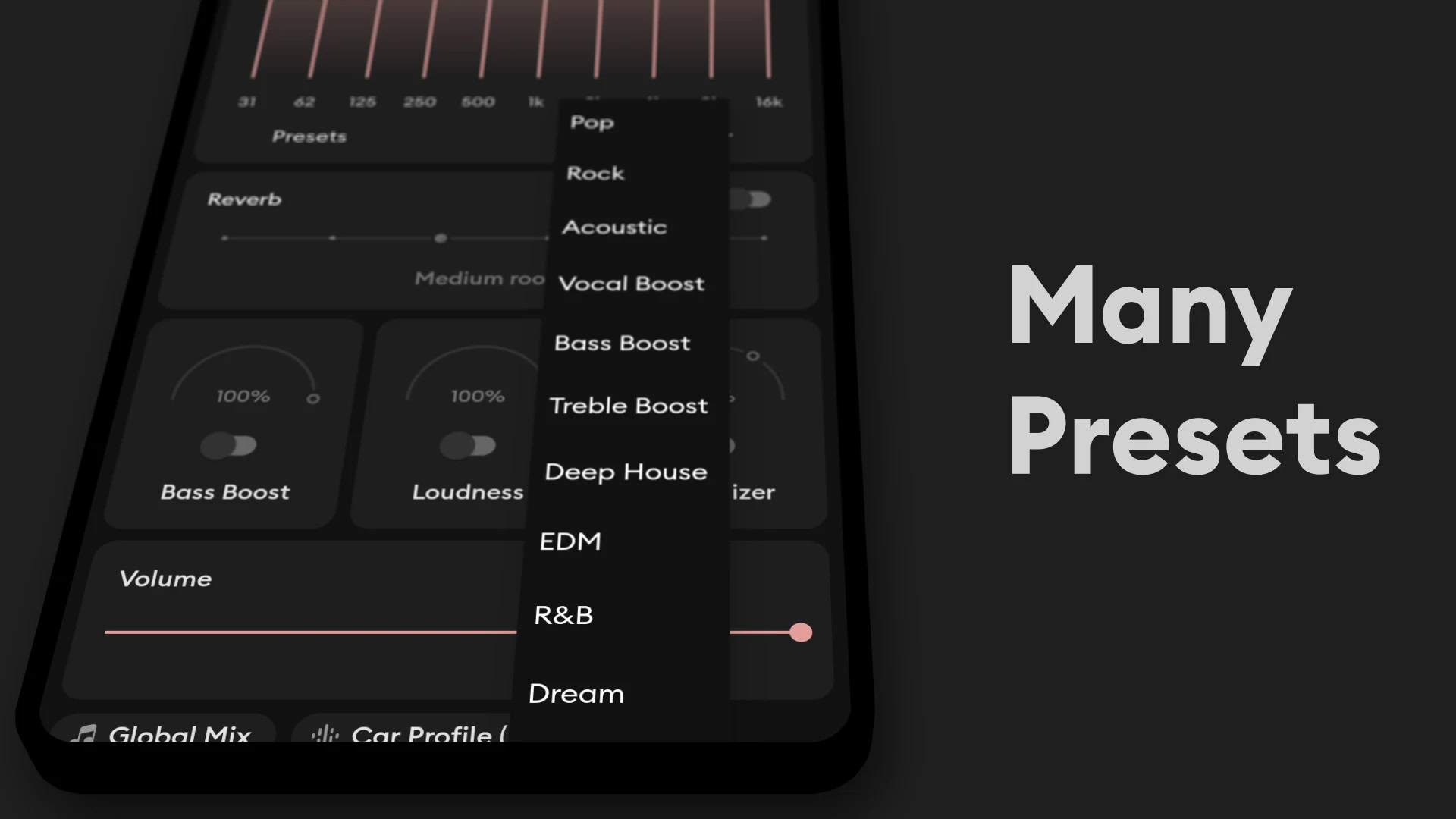This screenshot has width=1456, height=819.
Task: Select the Bass Boost preset
Action: click(622, 342)
